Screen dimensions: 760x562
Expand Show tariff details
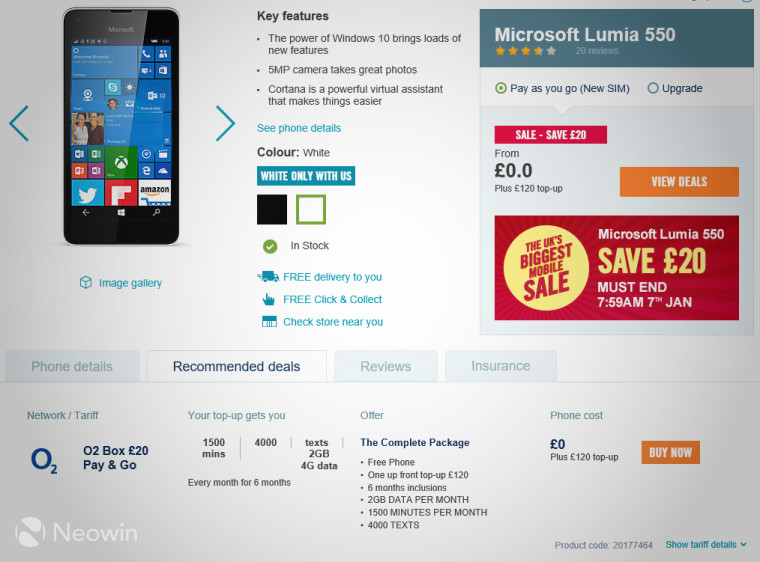[x=706, y=545]
